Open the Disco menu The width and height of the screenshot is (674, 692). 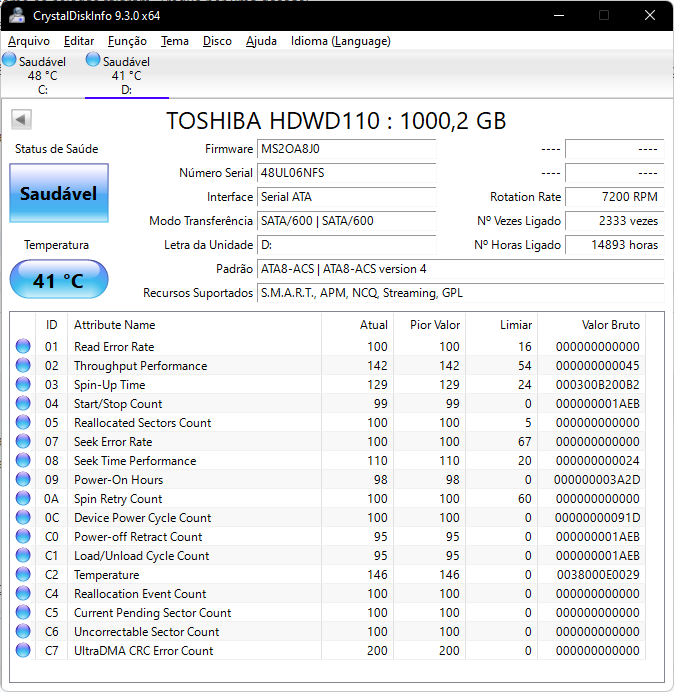pos(217,41)
